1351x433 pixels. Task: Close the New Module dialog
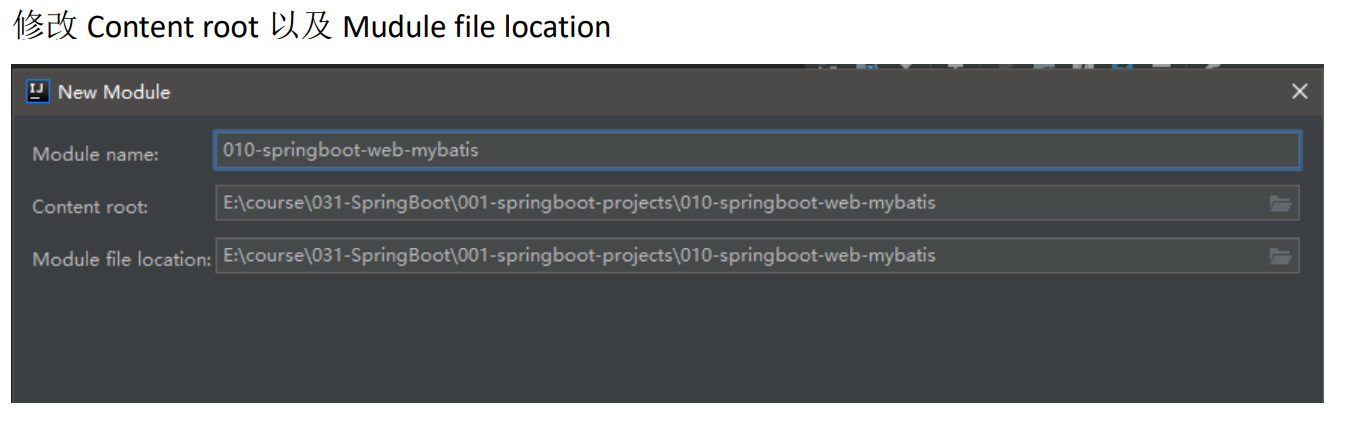click(1299, 92)
